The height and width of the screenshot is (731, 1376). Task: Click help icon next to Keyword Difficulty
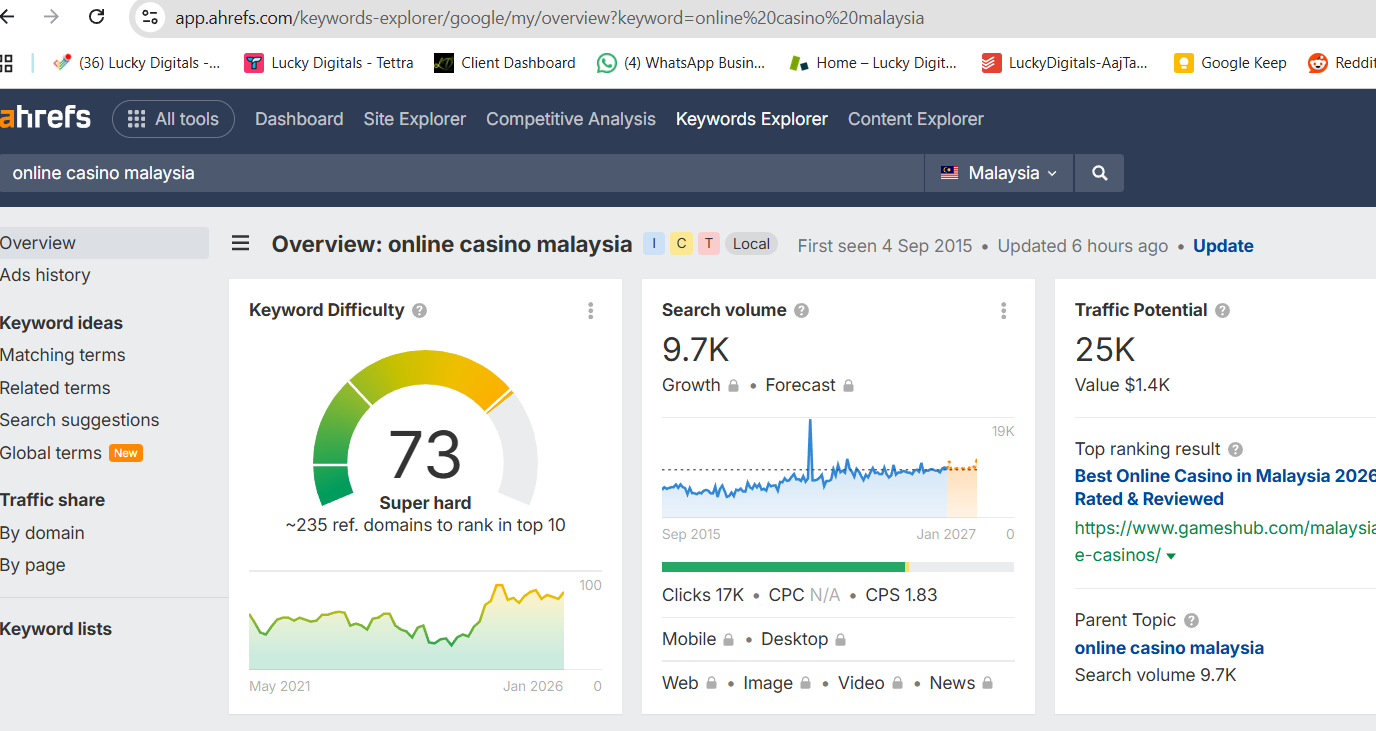420,311
